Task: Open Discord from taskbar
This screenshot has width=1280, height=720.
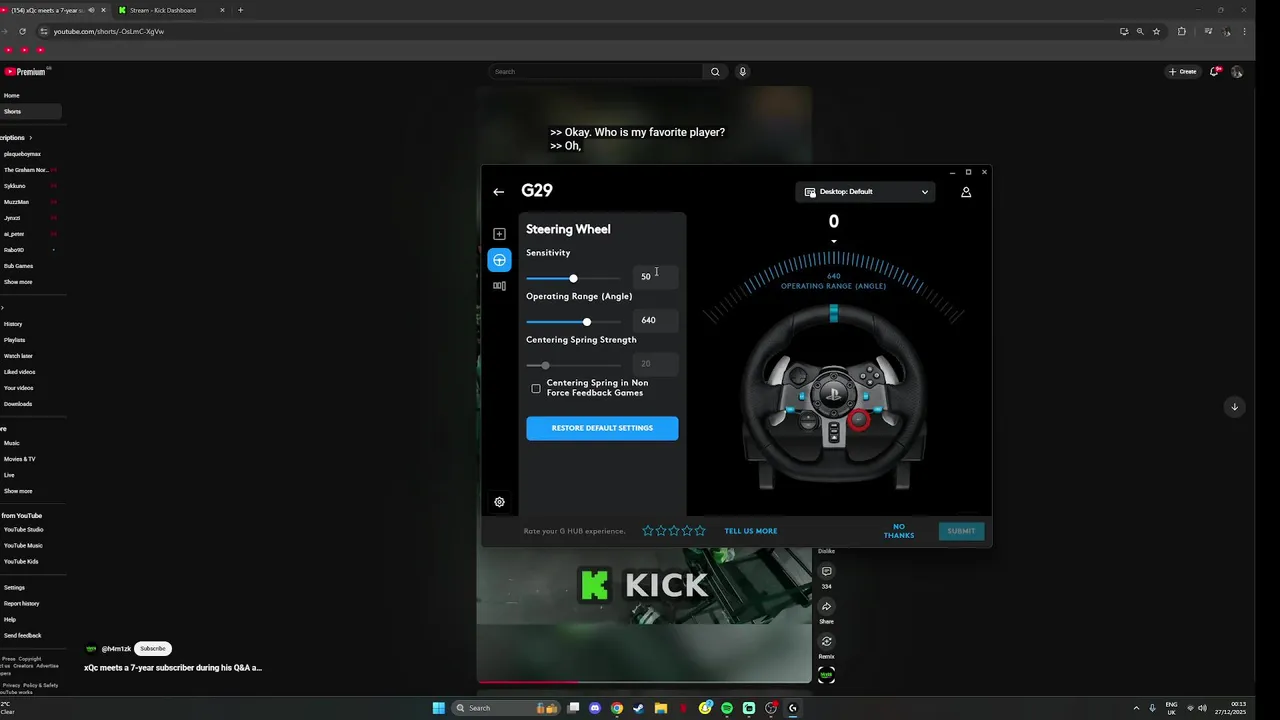Action: [x=595, y=708]
